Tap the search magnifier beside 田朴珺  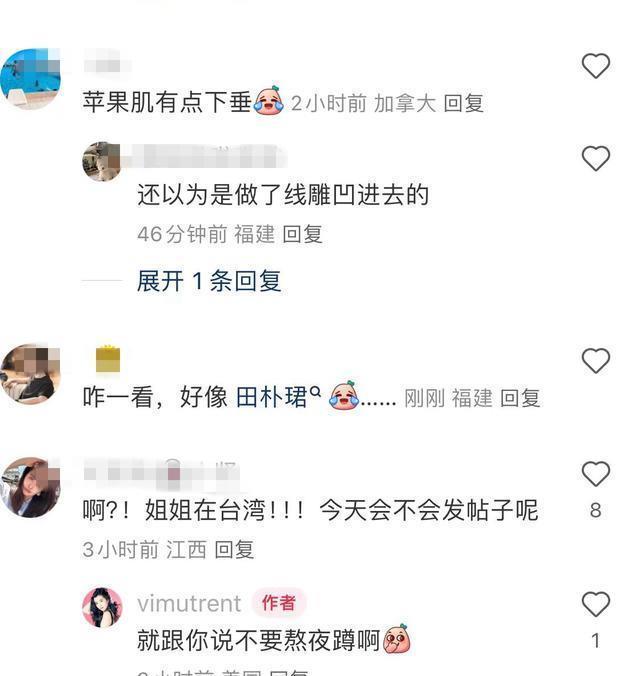(316, 391)
